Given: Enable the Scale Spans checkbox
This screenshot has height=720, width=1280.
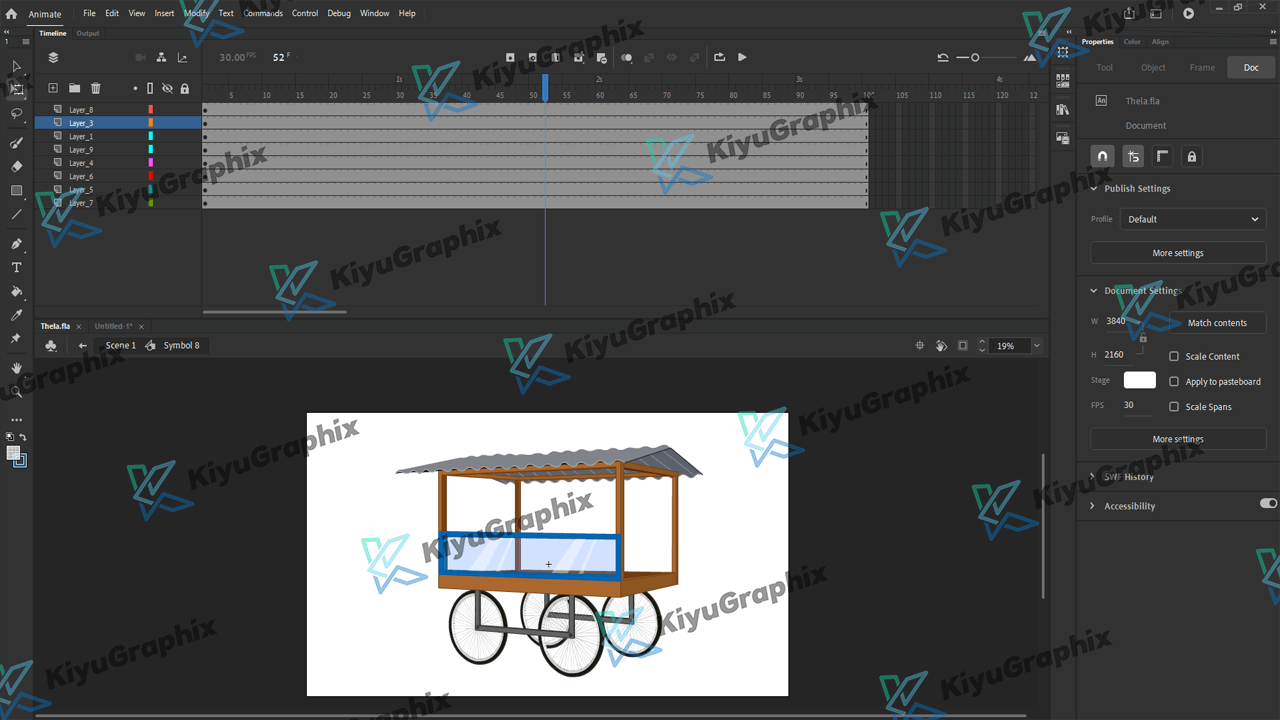Looking at the screenshot, I should (x=1174, y=407).
